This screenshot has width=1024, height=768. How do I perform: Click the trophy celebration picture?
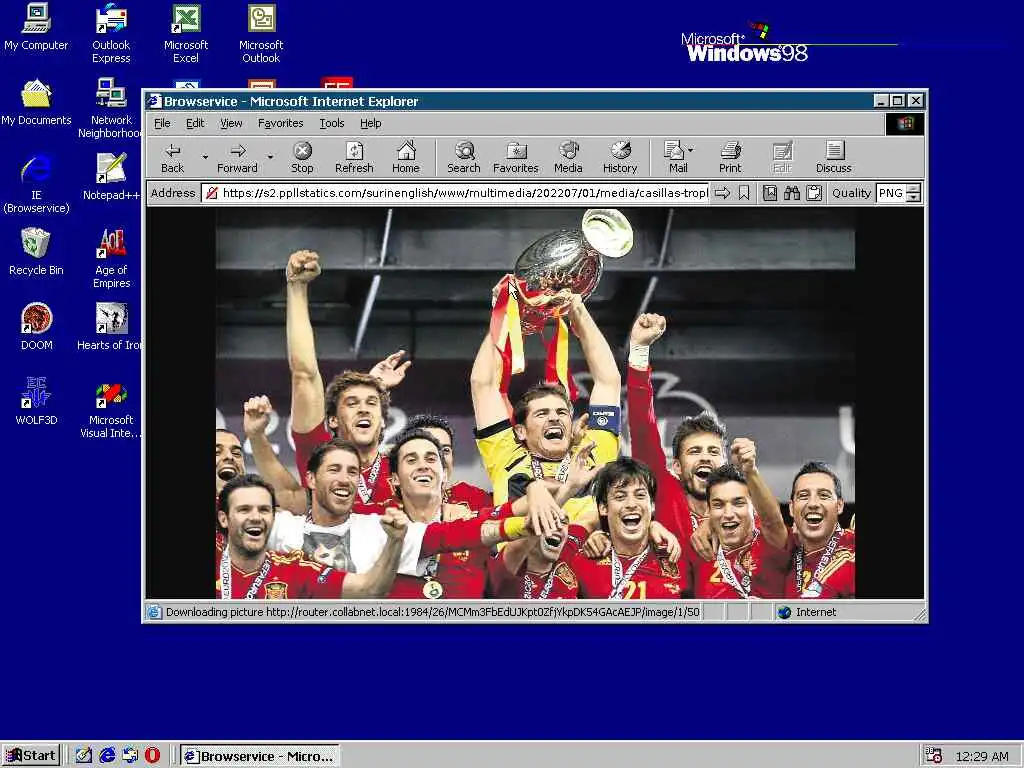point(535,404)
